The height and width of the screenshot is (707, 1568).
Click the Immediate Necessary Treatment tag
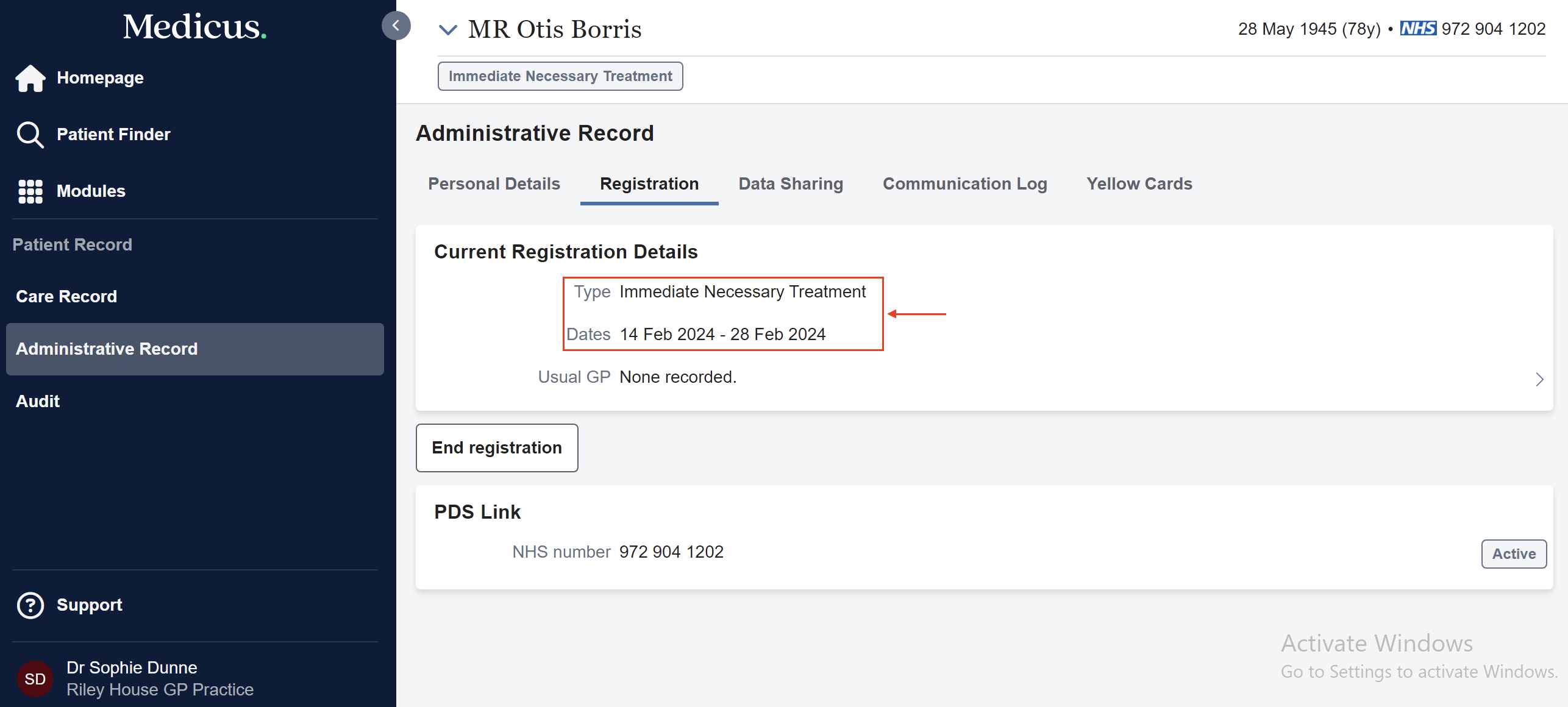[x=560, y=76]
